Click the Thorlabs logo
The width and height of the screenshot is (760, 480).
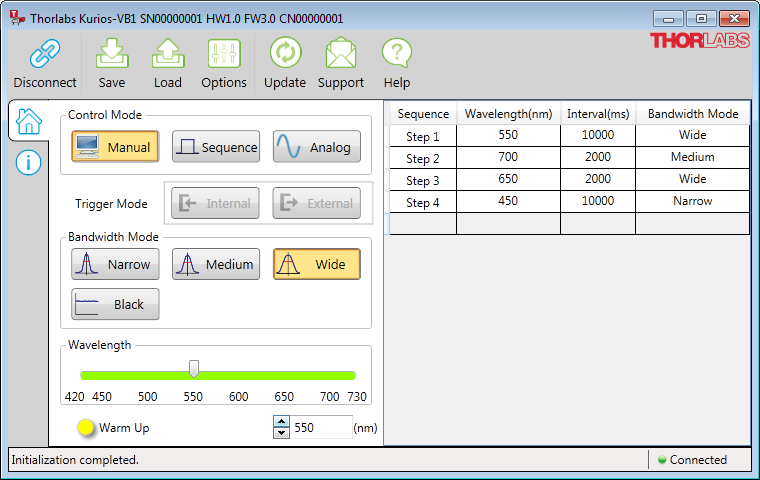pyautogui.click(x=700, y=41)
